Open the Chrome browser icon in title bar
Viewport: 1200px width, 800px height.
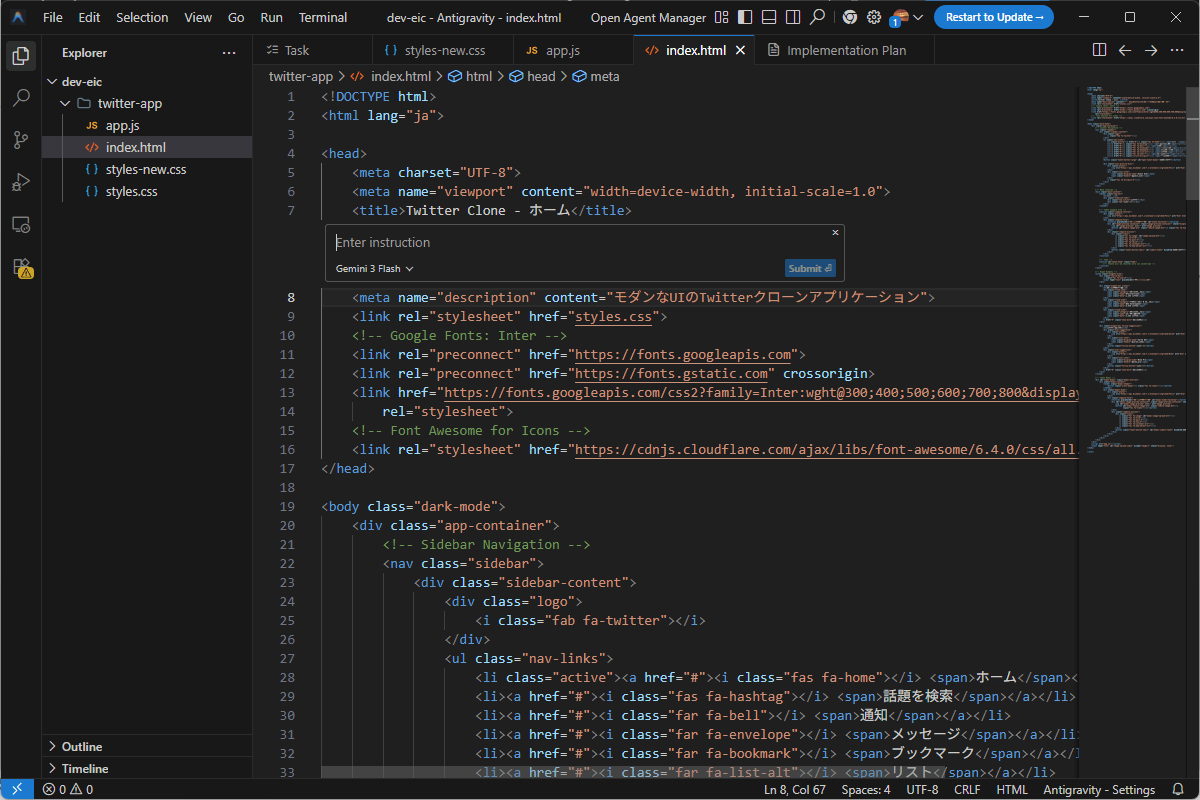[849, 17]
